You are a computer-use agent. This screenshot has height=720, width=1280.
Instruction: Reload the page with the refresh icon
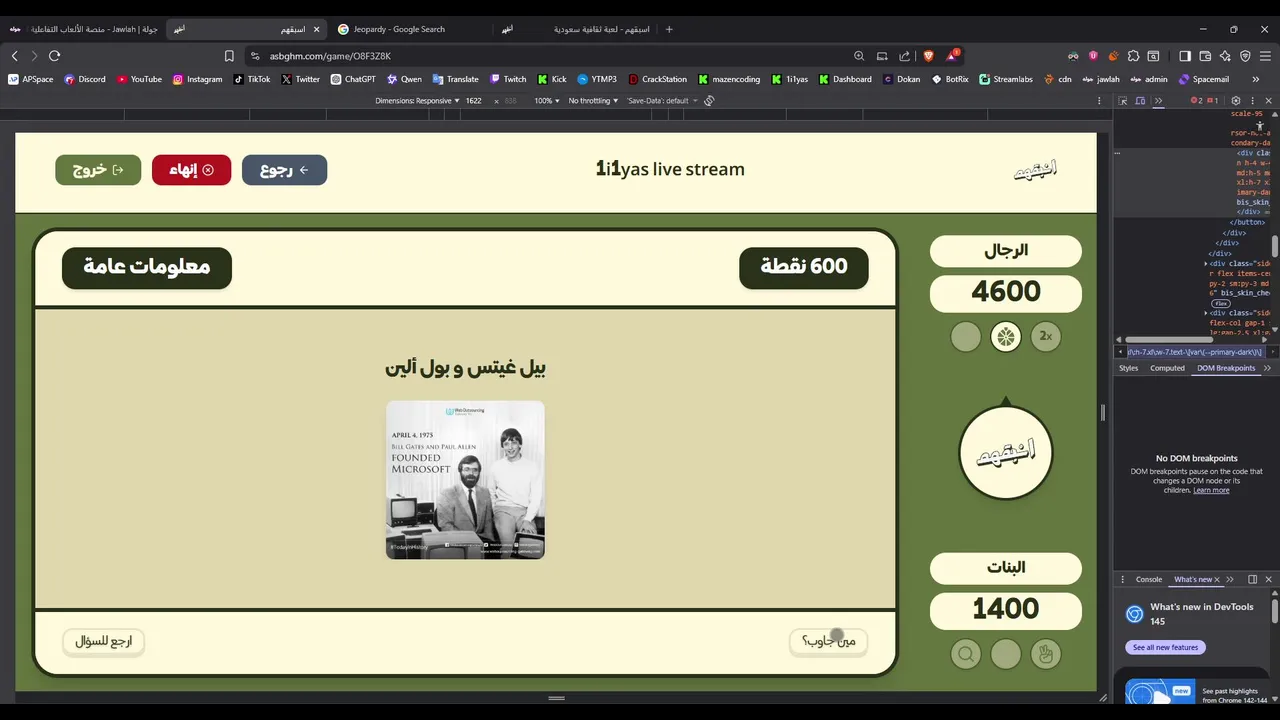click(54, 56)
